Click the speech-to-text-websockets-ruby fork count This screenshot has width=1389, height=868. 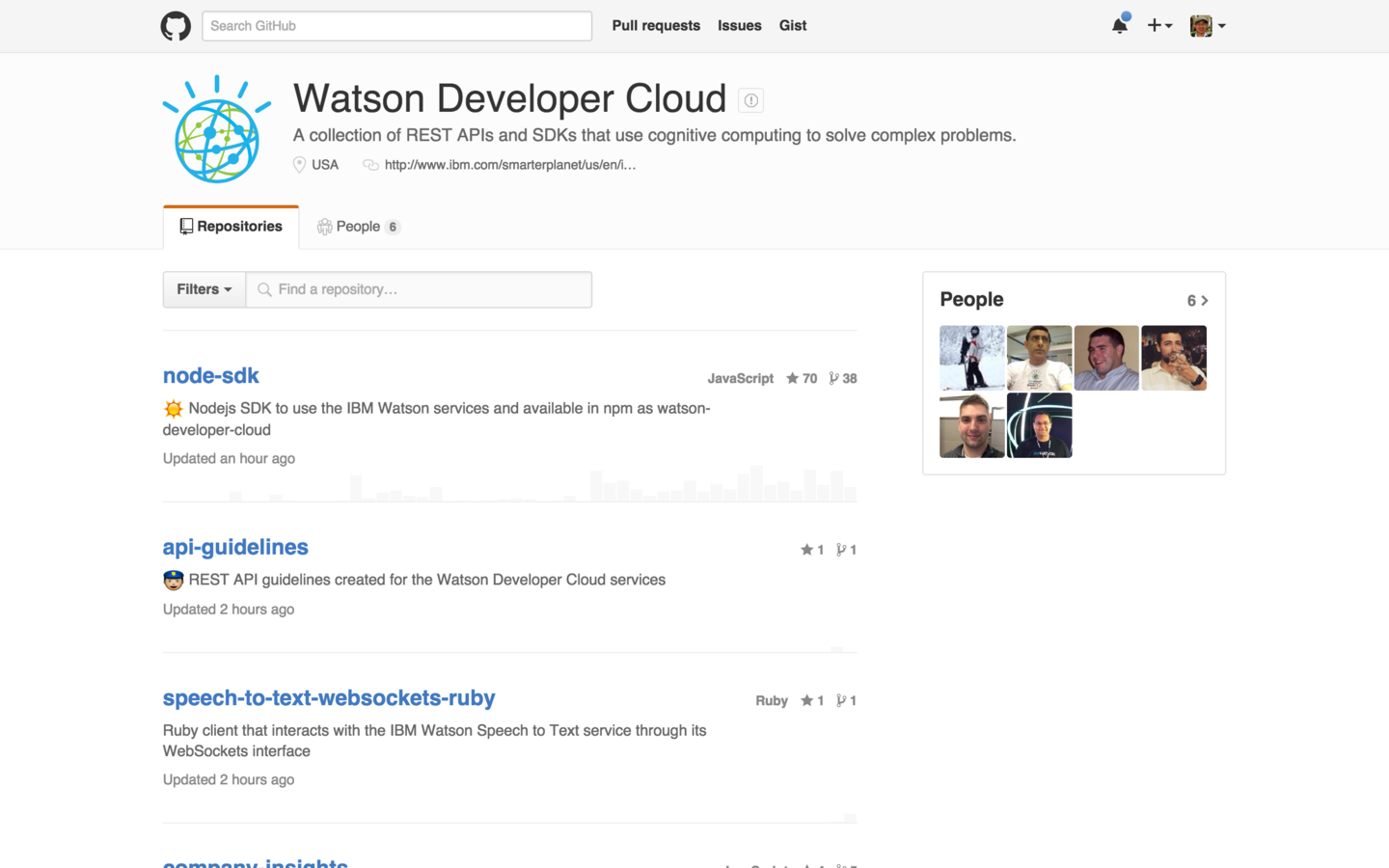(846, 700)
